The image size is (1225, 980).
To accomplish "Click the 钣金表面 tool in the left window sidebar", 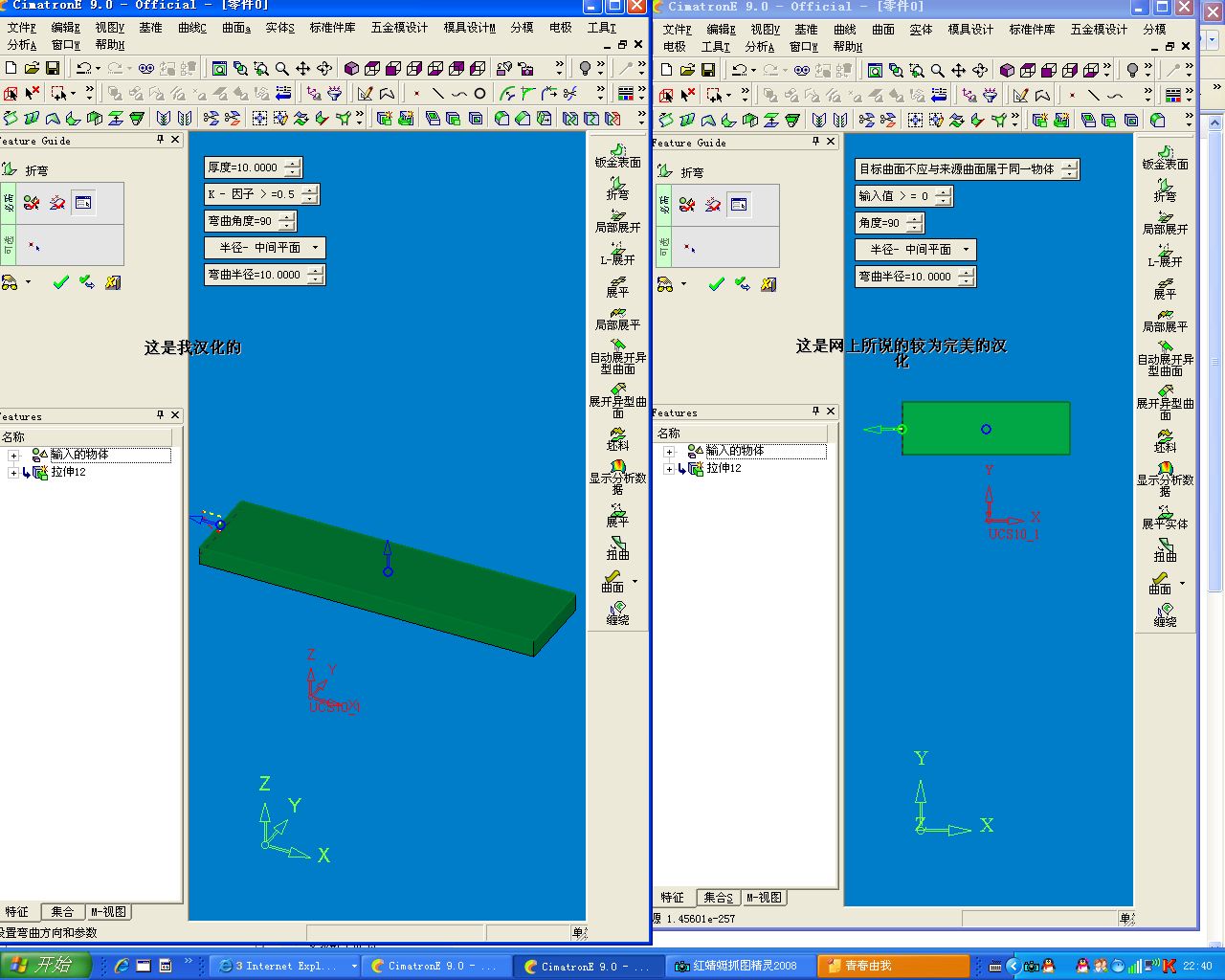I will [618, 156].
